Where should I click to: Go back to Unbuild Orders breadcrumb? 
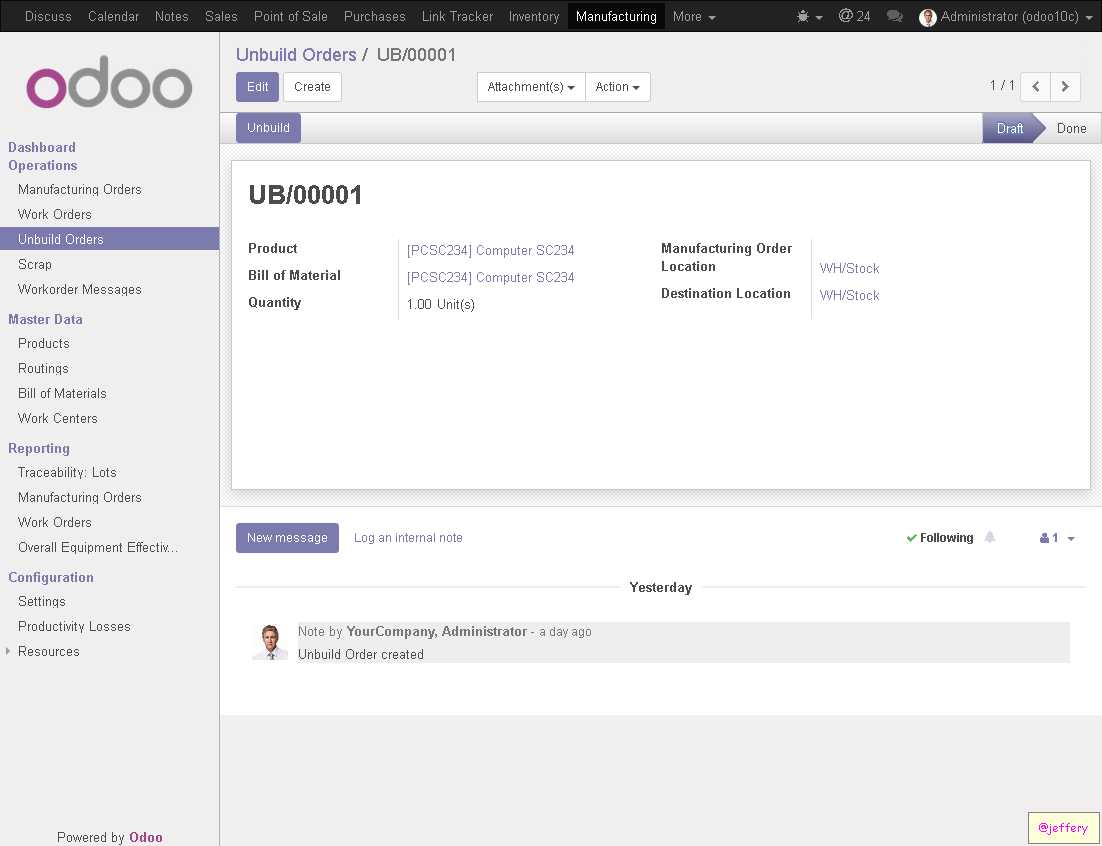[297, 55]
